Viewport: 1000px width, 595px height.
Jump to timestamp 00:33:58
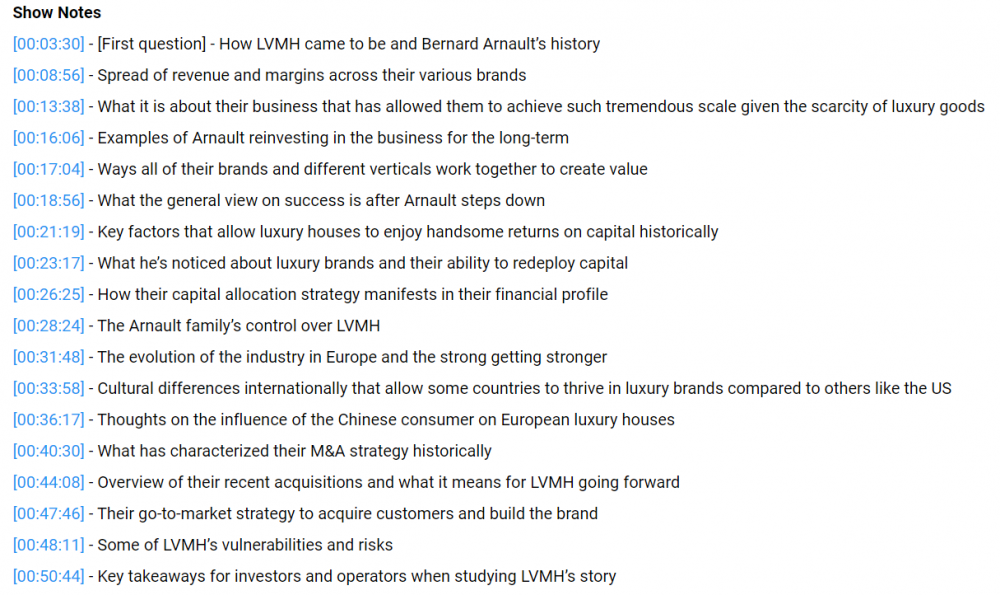48,388
